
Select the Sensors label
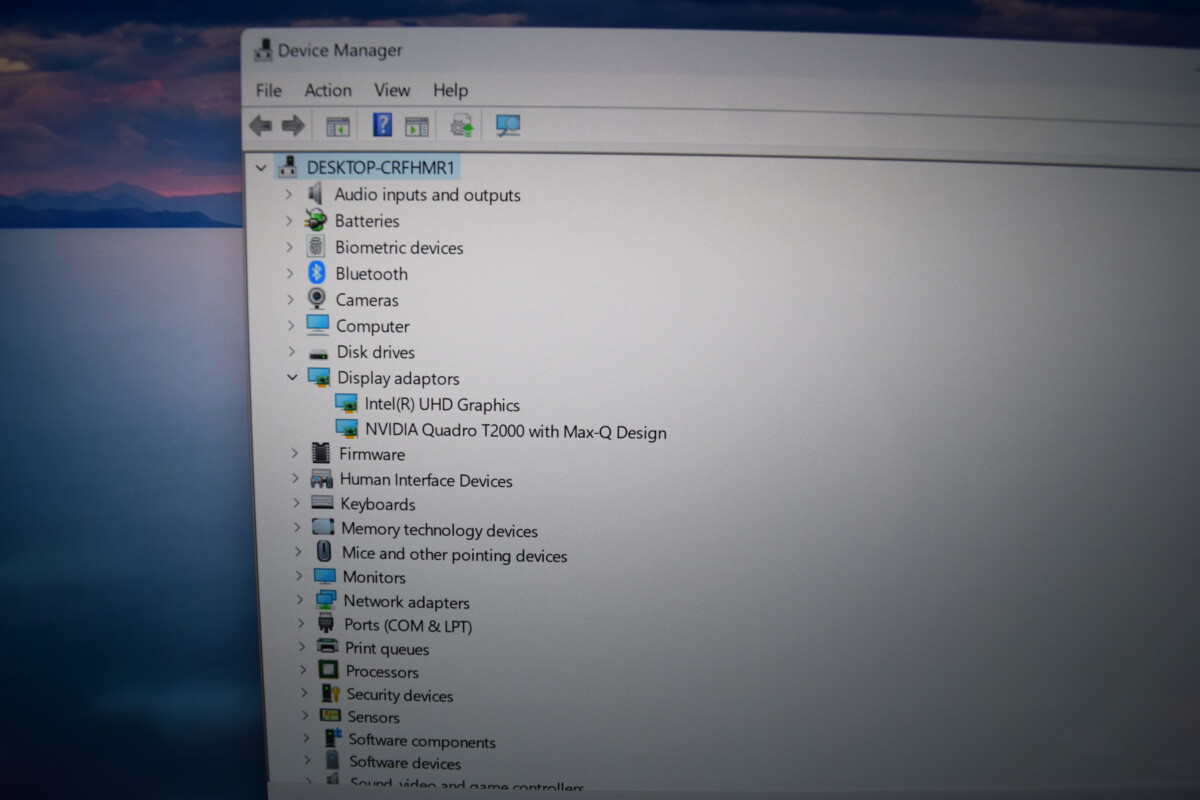click(x=374, y=717)
